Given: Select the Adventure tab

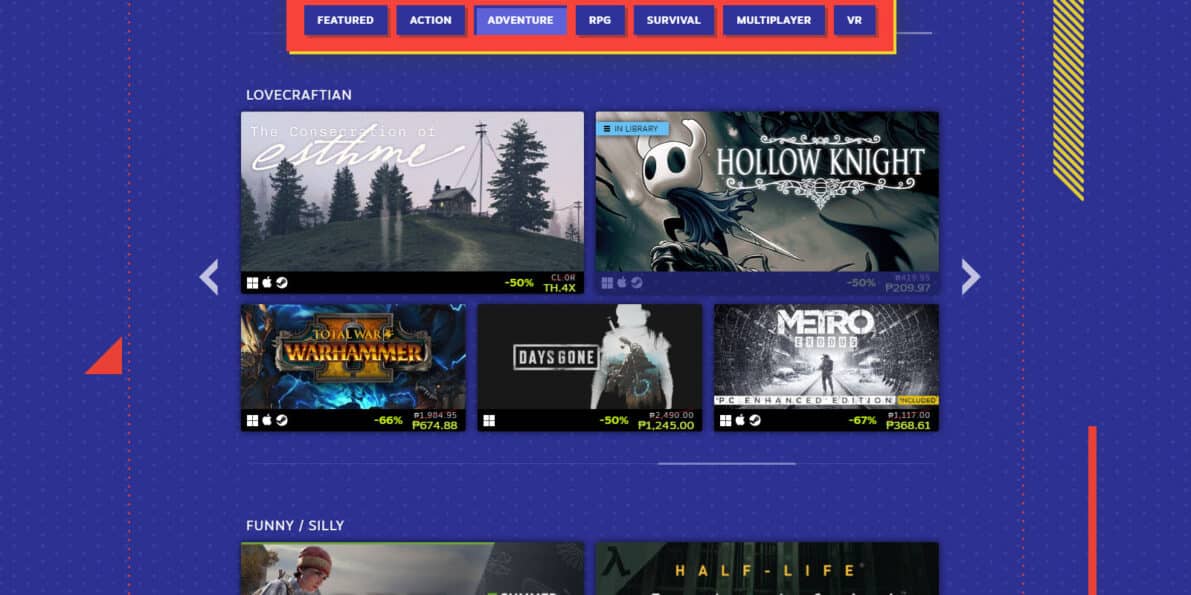Looking at the screenshot, I should click(x=520, y=21).
